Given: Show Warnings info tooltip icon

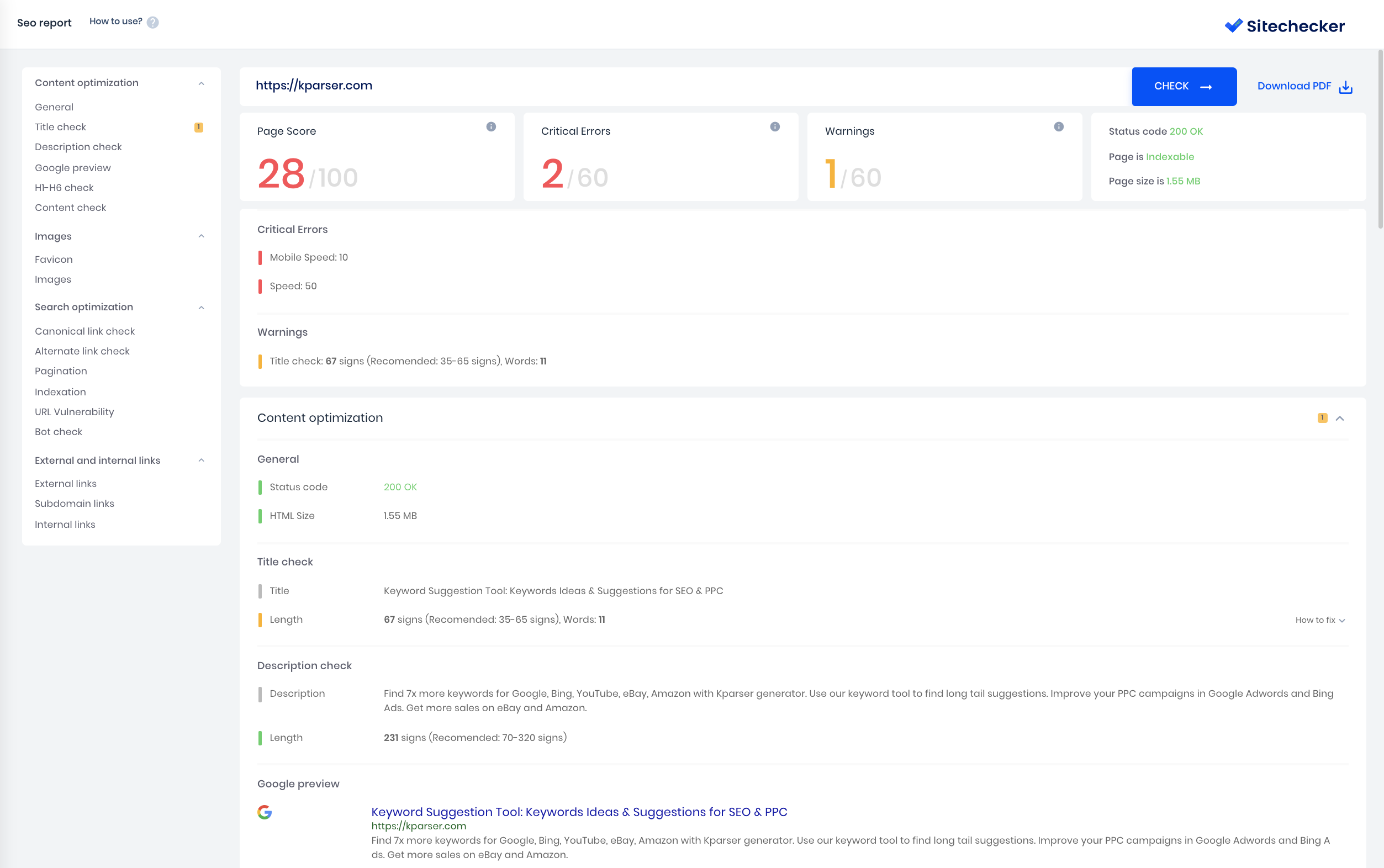Looking at the screenshot, I should [1059, 127].
